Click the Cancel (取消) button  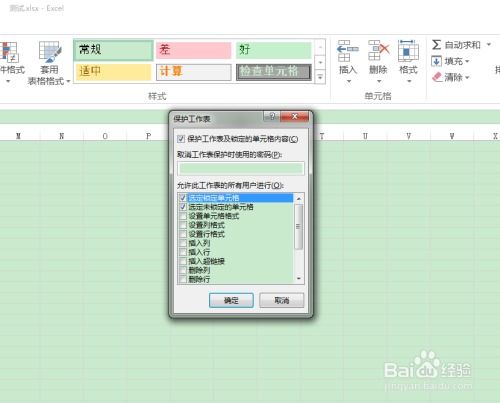(282, 300)
